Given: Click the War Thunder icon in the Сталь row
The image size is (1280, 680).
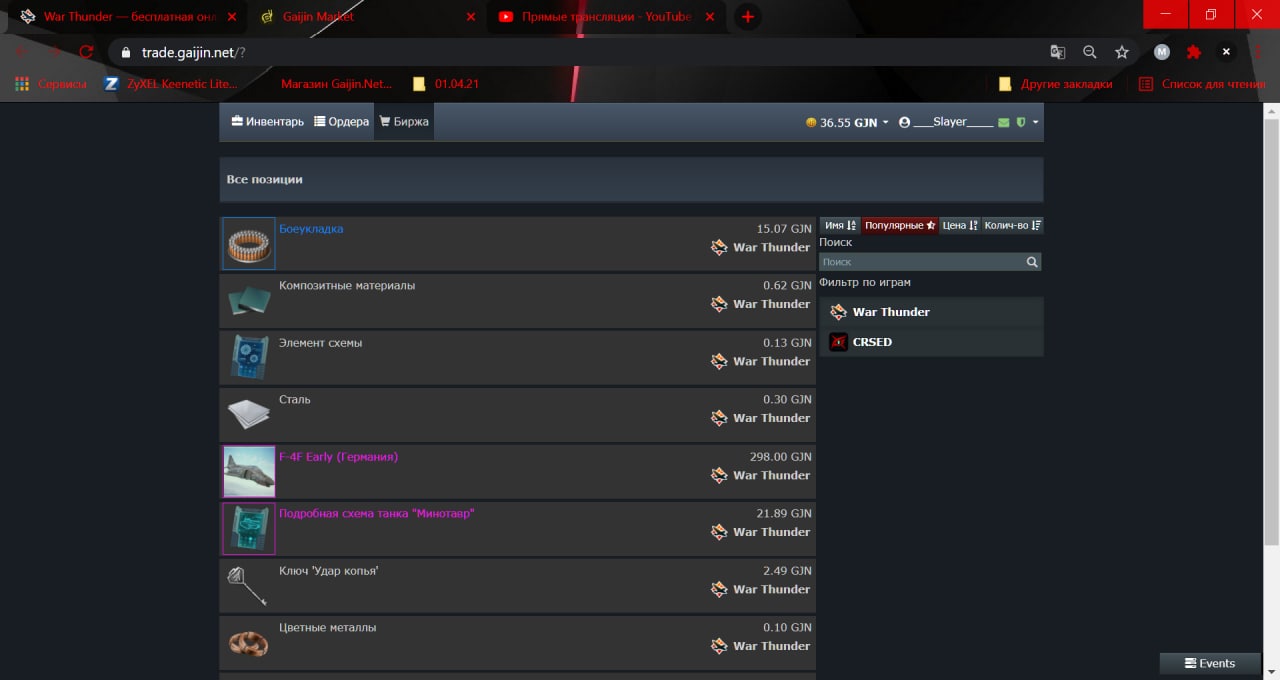Looking at the screenshot, I should (x=719, y=418).
